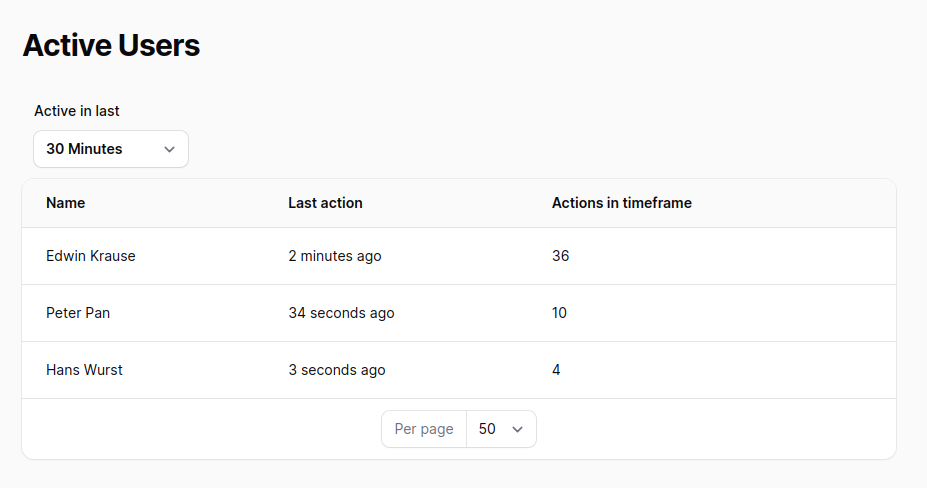Click Edwin Krause's action count 36
Screen dimensions: 927x488
560,256
